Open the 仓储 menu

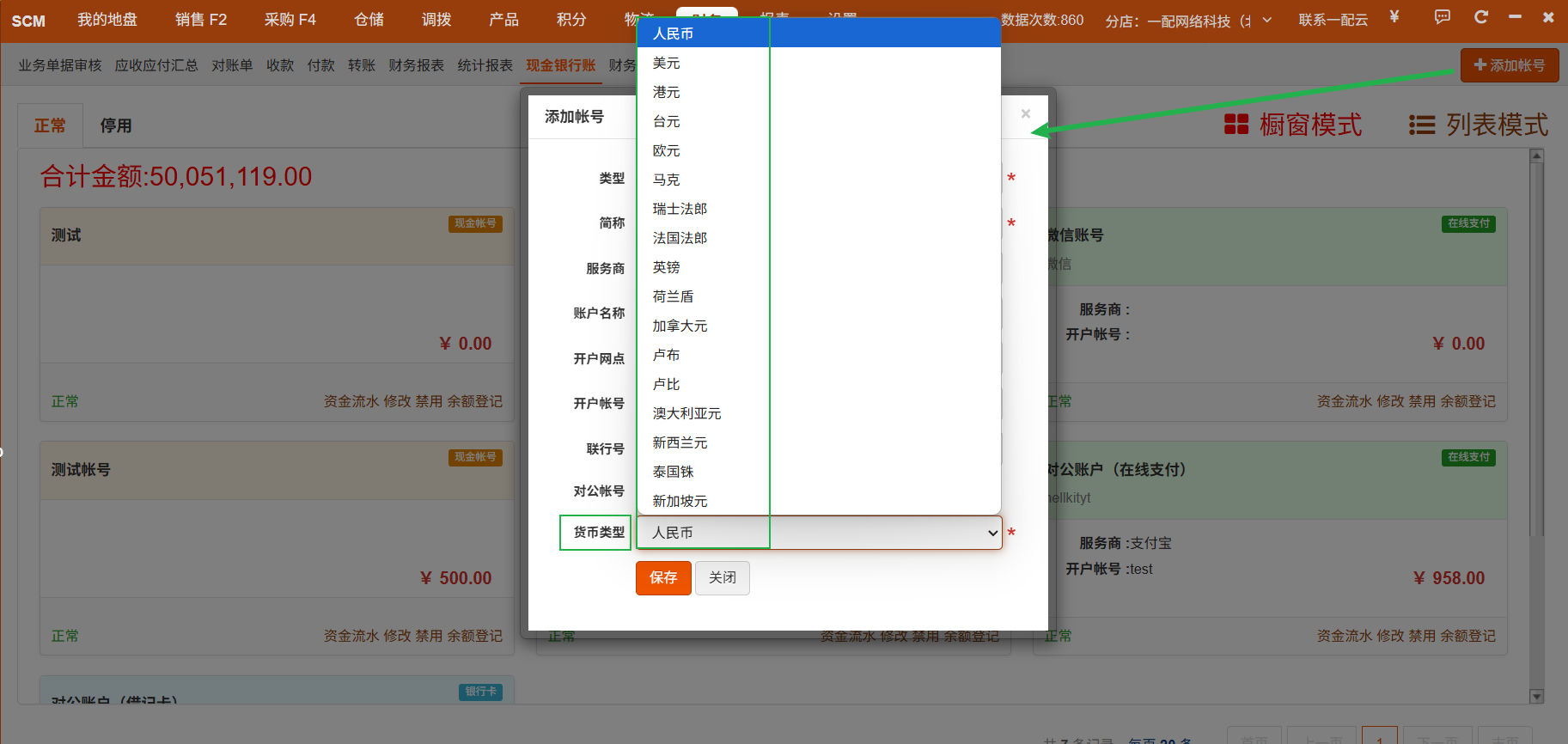tap(369, 20)
